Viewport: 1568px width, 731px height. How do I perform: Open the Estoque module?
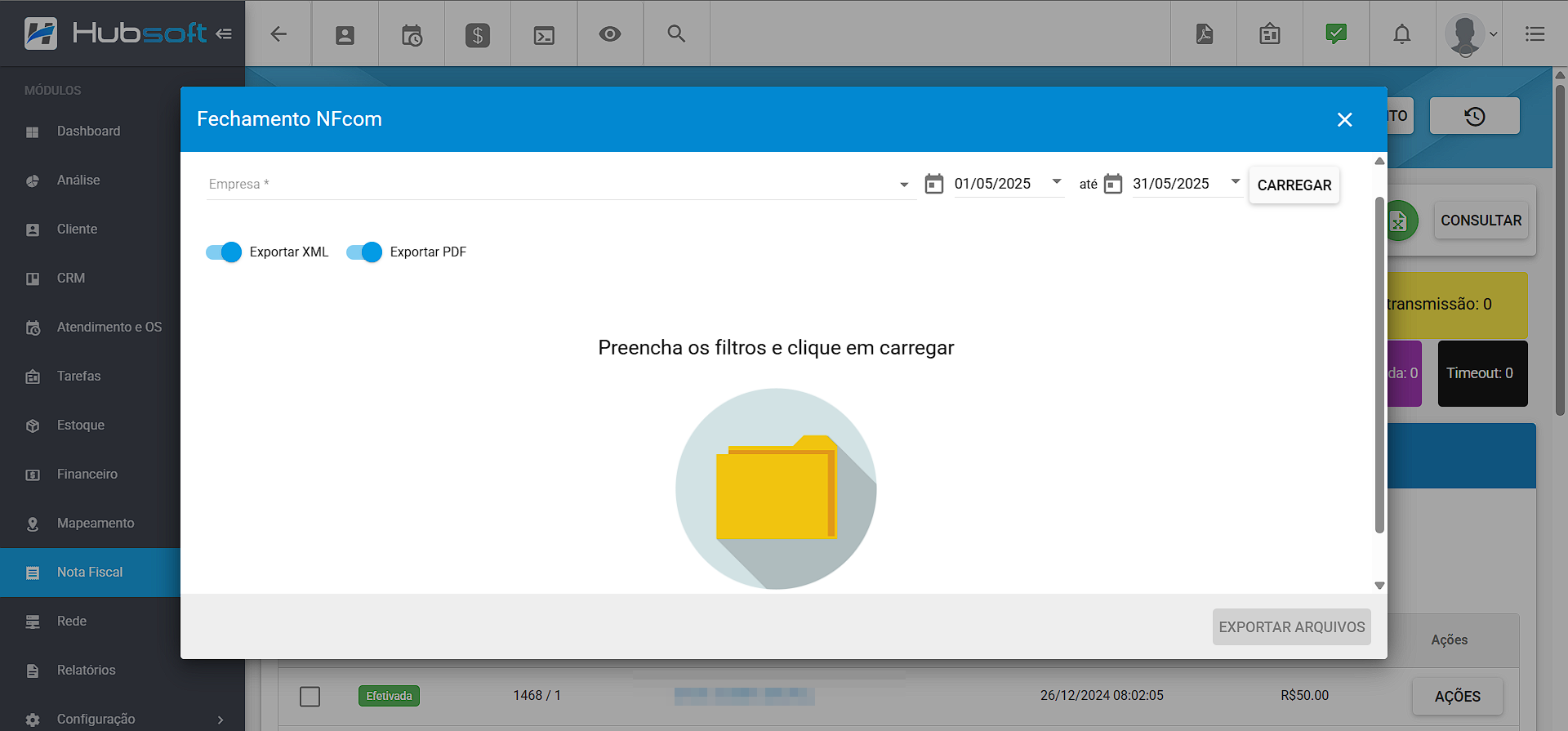coord(90,426)
